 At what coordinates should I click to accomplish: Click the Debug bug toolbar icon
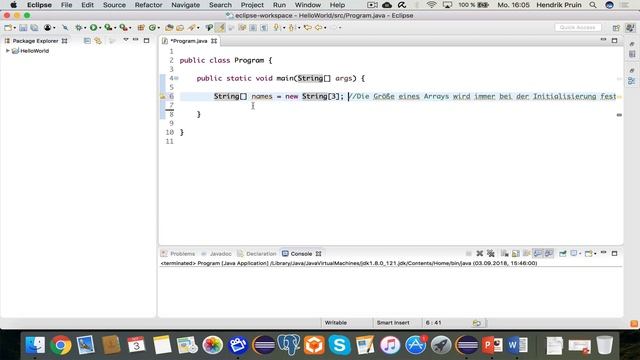(78, 28)
